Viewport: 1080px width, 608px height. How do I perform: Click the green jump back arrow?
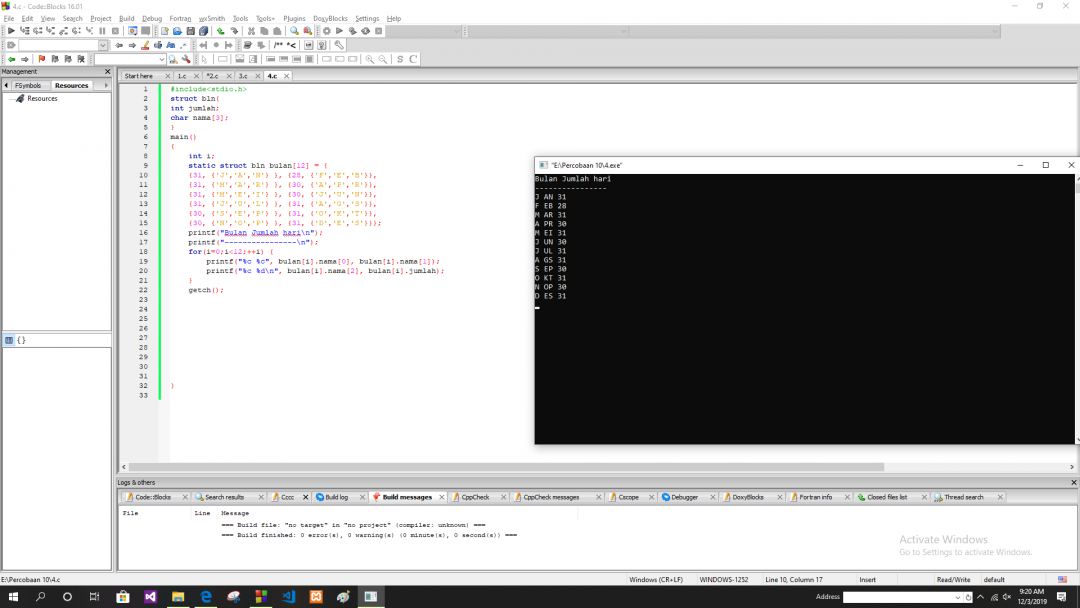pos(12,59)
